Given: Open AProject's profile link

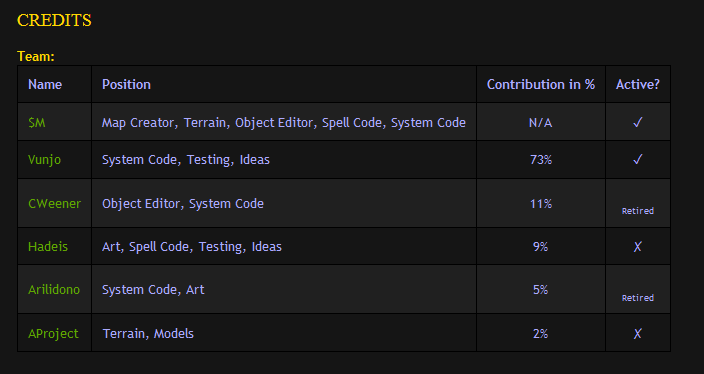Looking at the screenshot, I should coord(53,334).
